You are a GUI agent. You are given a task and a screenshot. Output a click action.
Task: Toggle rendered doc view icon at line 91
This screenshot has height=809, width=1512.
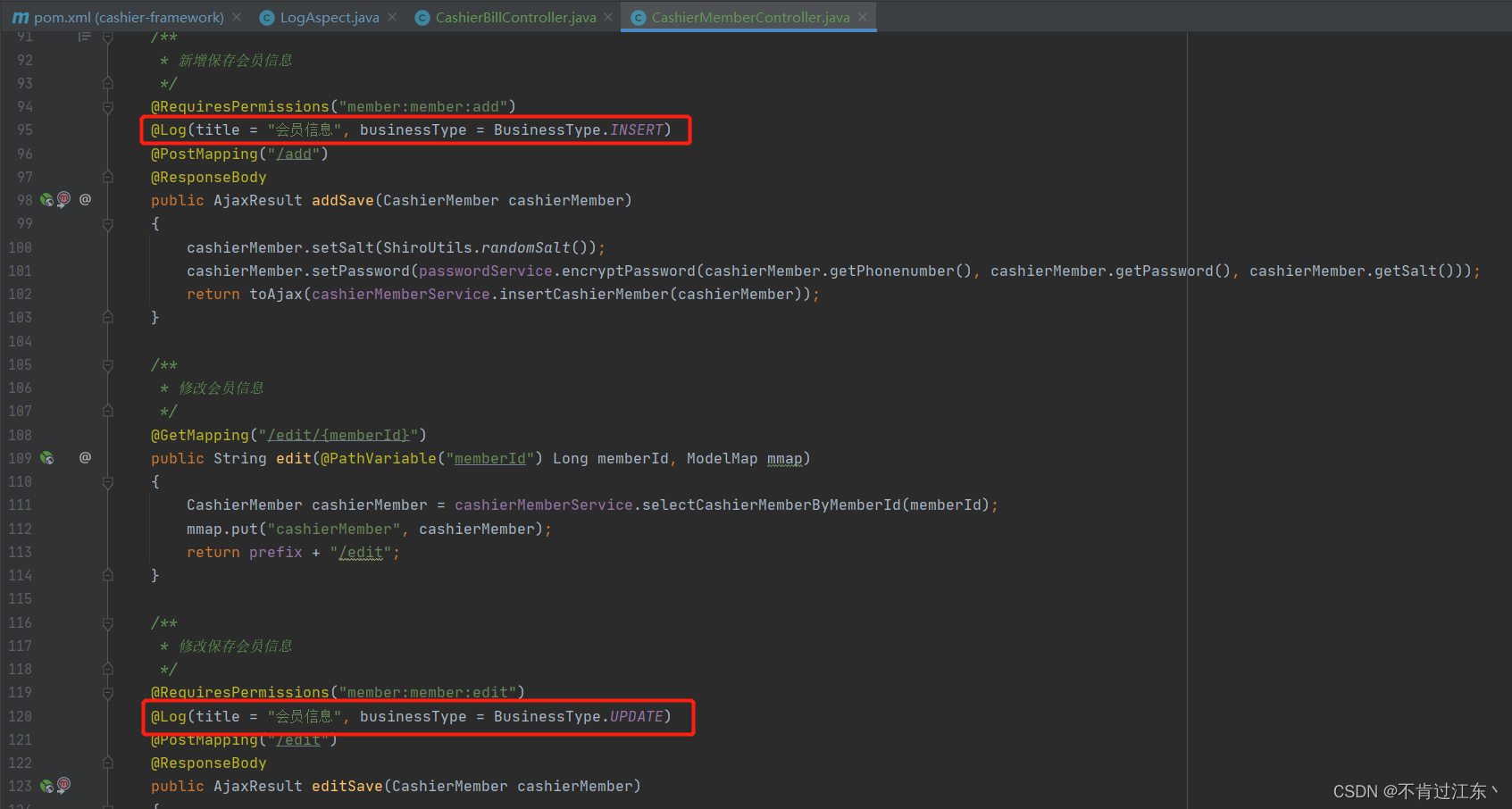pos(84,37)
